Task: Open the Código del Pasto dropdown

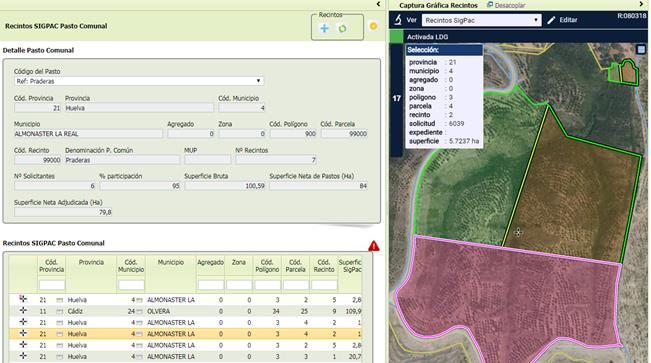Action: coord(139,81)
